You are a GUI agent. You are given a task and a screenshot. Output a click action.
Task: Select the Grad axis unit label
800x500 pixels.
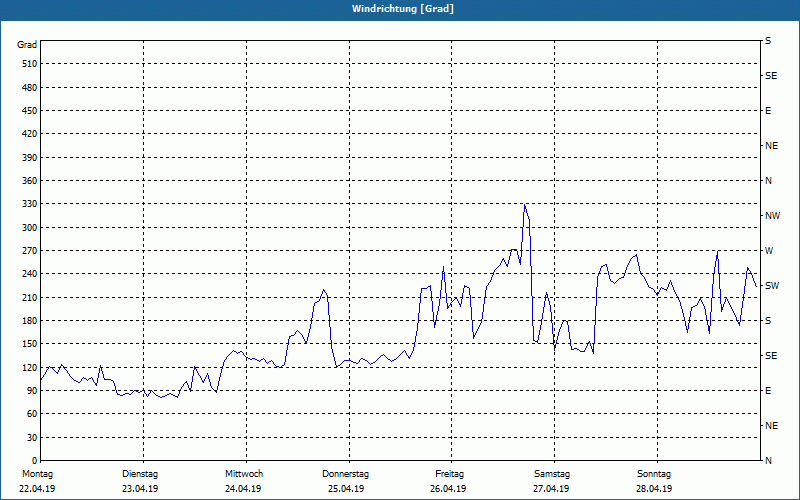pos(27,45)
